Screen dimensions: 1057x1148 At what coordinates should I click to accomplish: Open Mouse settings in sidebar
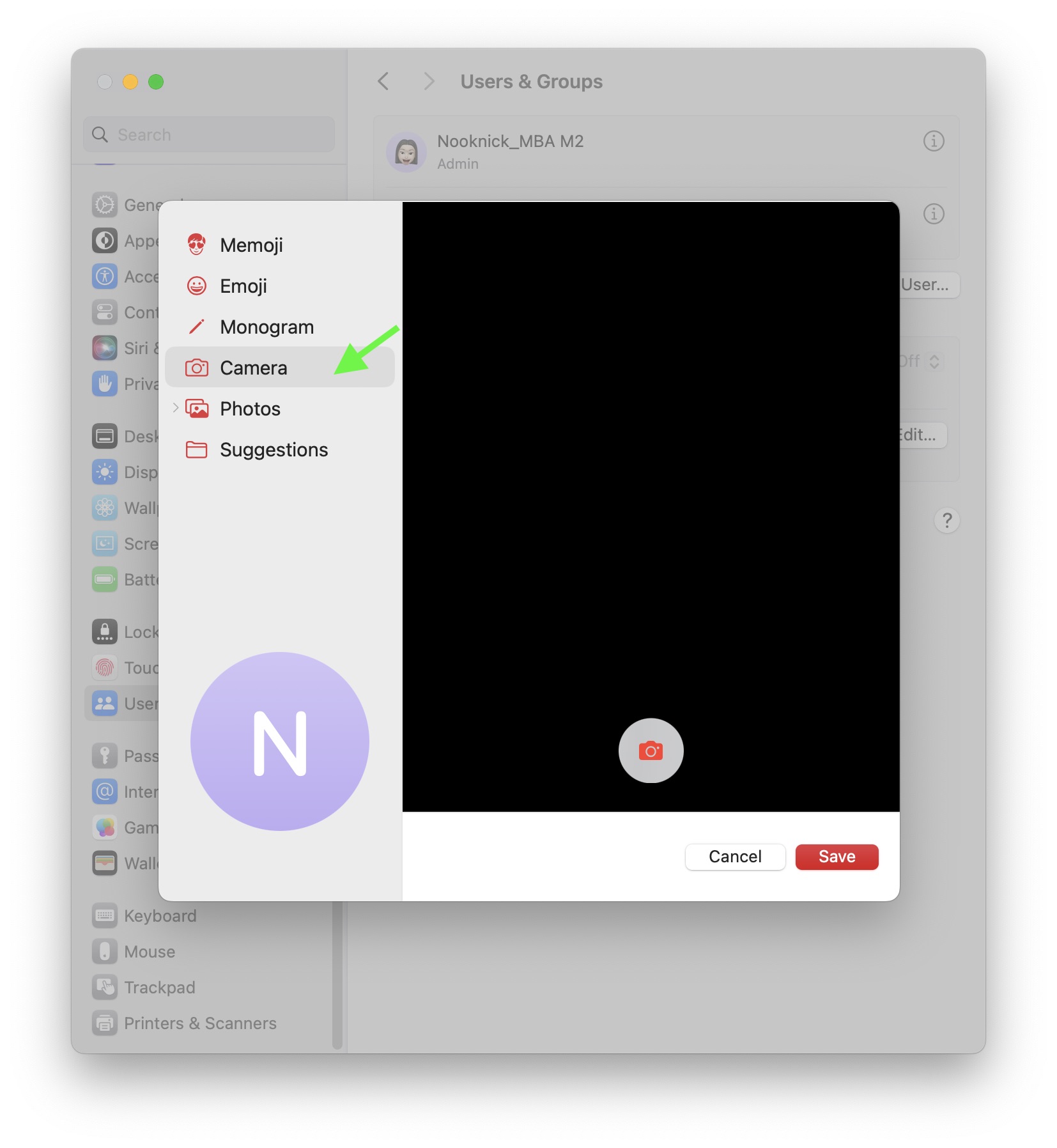pyautogui.click(x=149, y=952)
